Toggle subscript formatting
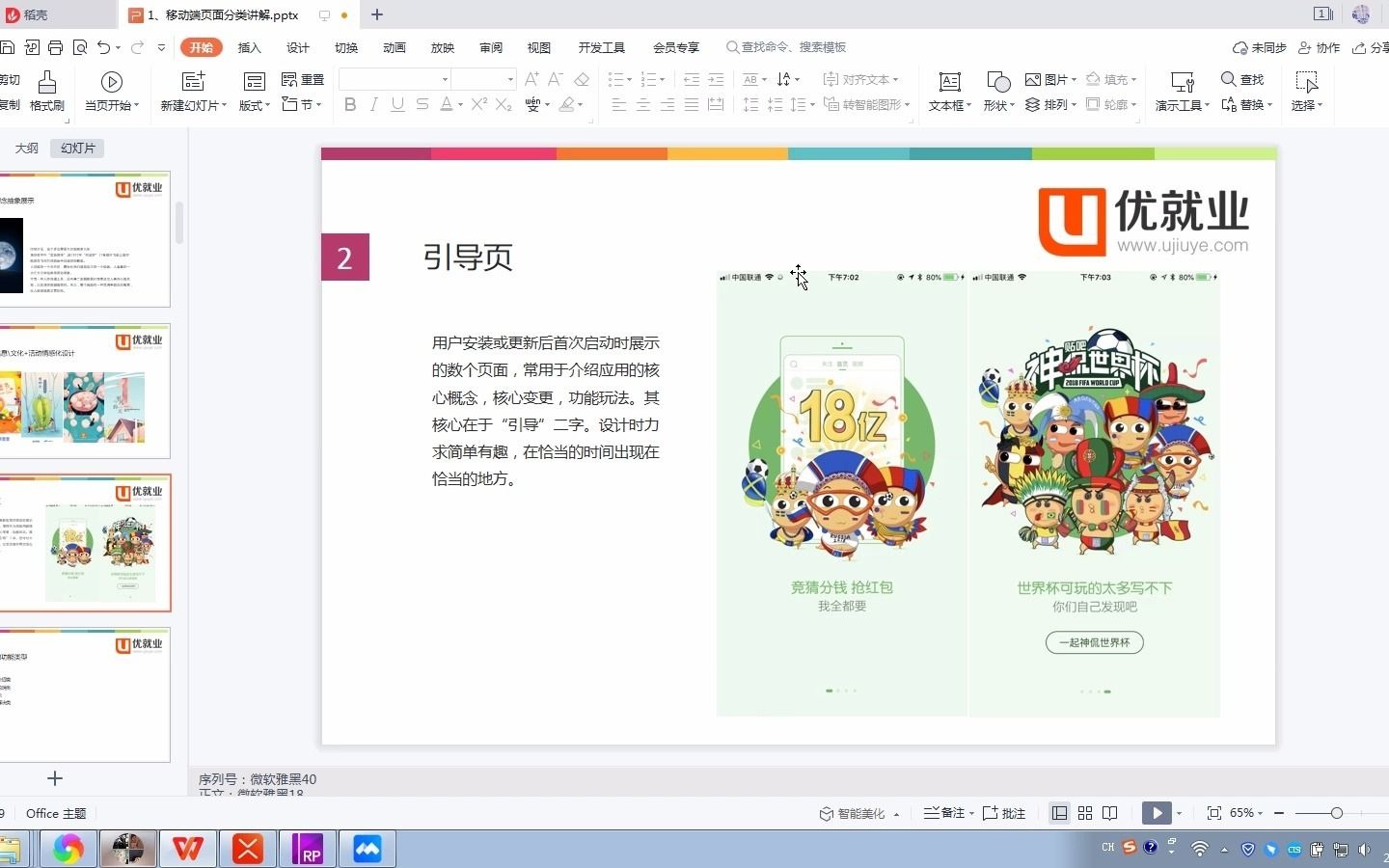 pyautogui.click(x=504, y=104)
